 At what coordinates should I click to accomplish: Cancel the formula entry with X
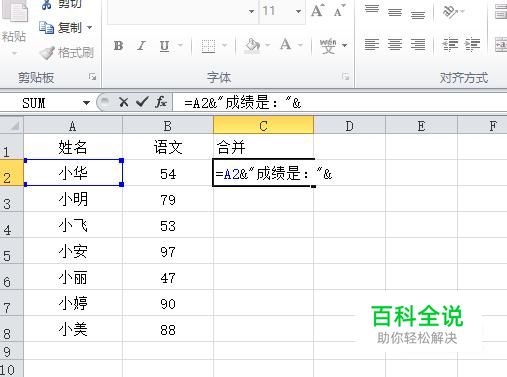click(123, 102)
